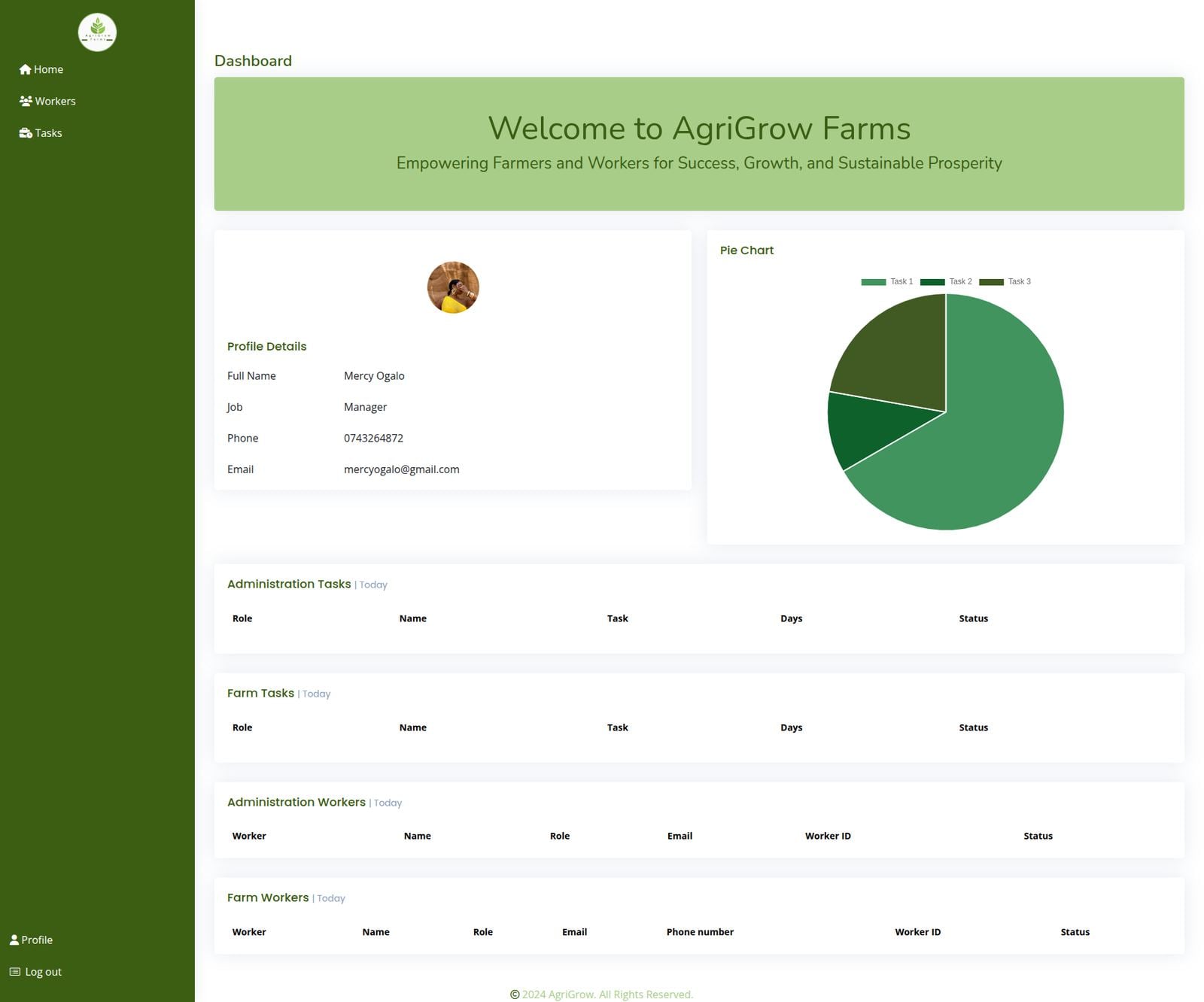Toggle Task 3 legend color box
1204x1002 pixels.
tap(991, 282)
